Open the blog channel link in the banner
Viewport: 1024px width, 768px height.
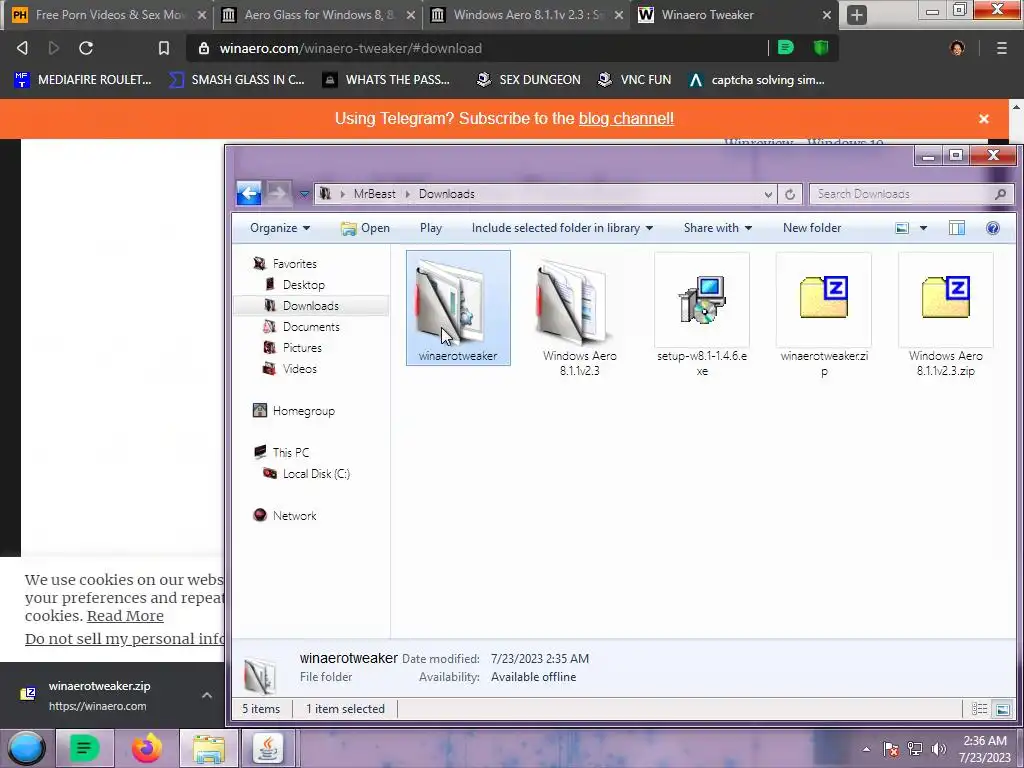(626, 118)
